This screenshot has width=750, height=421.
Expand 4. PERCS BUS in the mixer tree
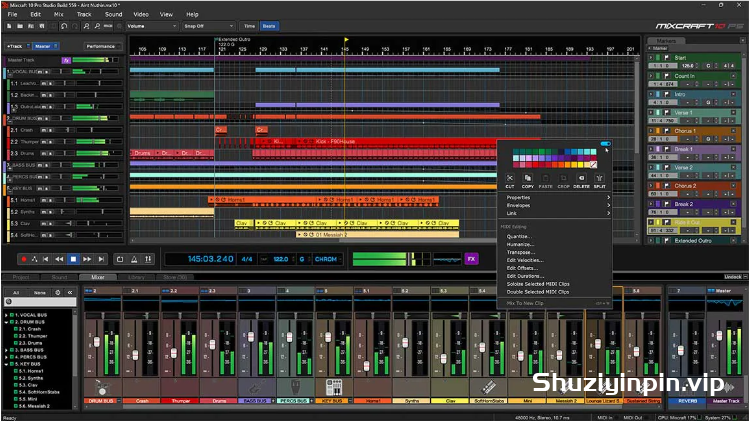(6, 357)
